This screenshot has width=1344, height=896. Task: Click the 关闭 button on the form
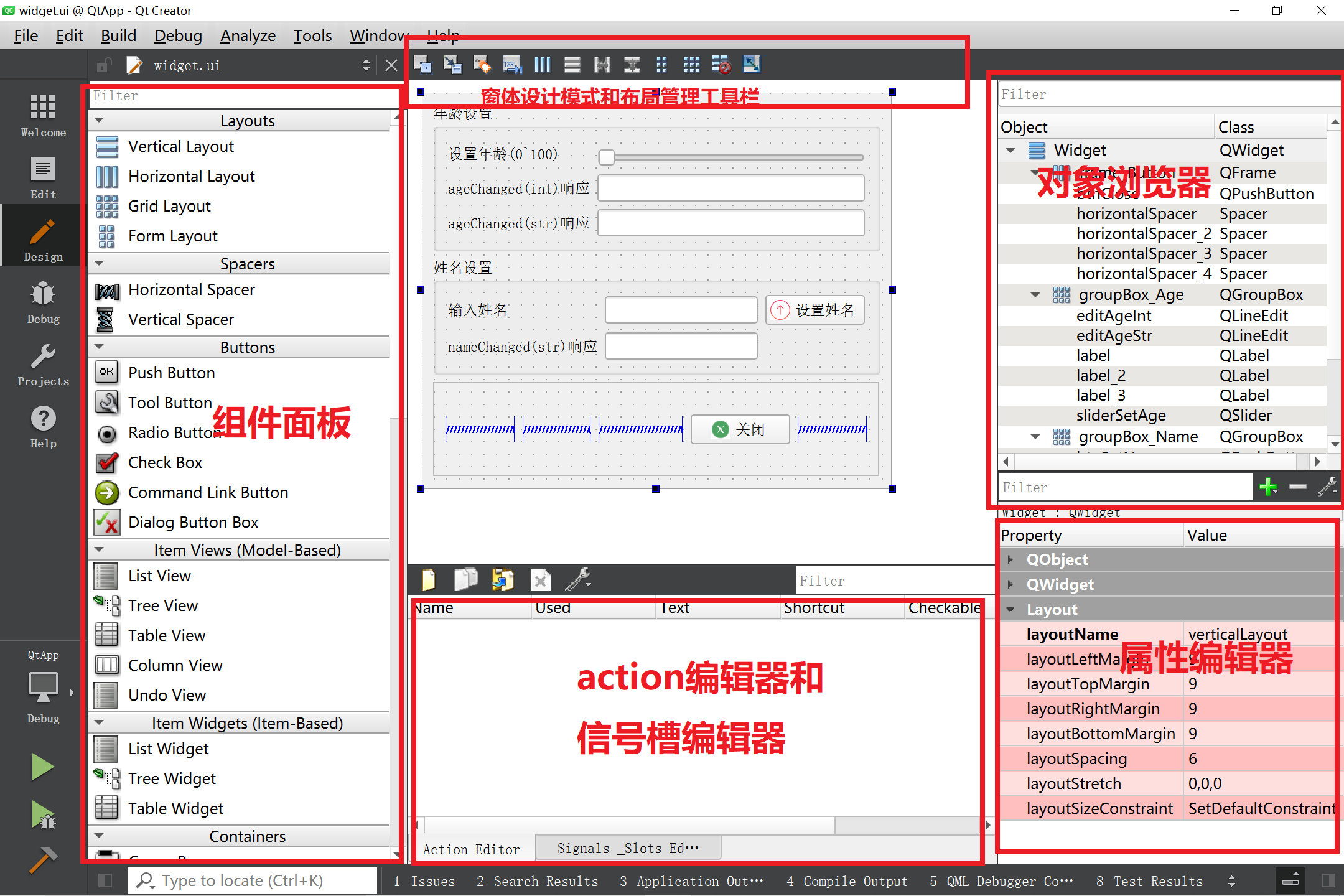740,429
